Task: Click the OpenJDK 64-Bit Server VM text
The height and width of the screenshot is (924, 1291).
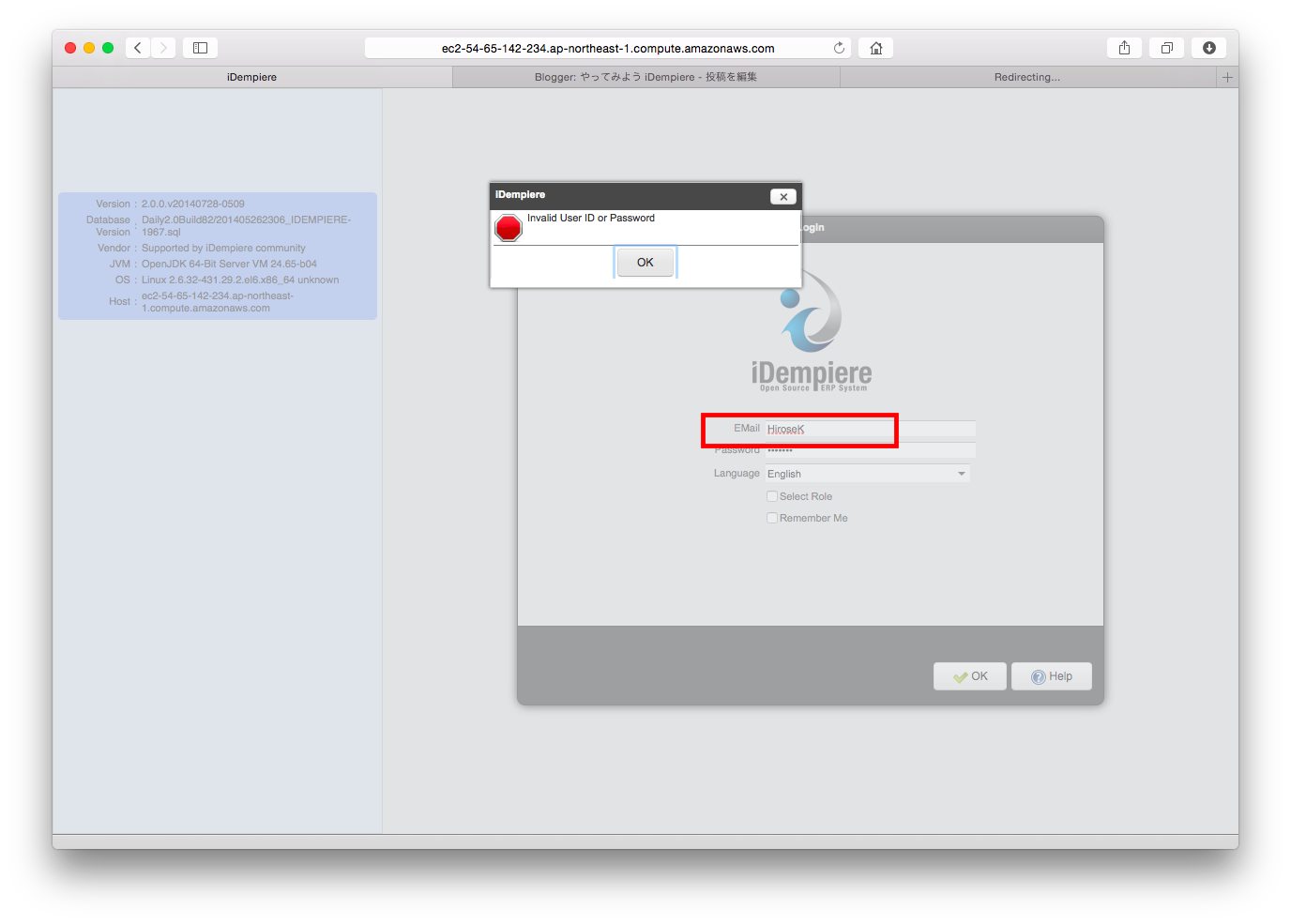Action: coord(229,264)
